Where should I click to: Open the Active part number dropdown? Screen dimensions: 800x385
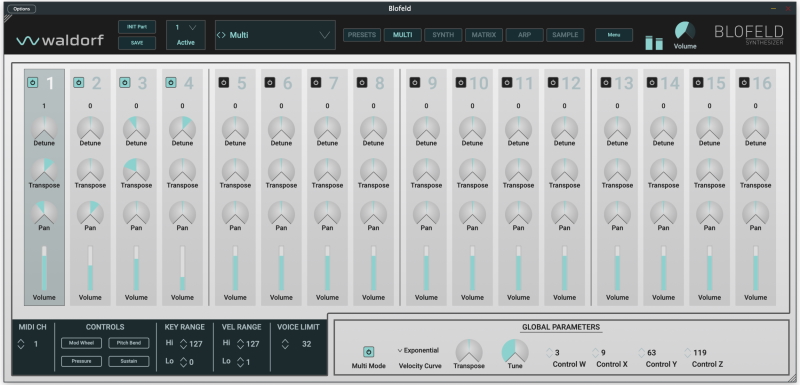[186, 28]
